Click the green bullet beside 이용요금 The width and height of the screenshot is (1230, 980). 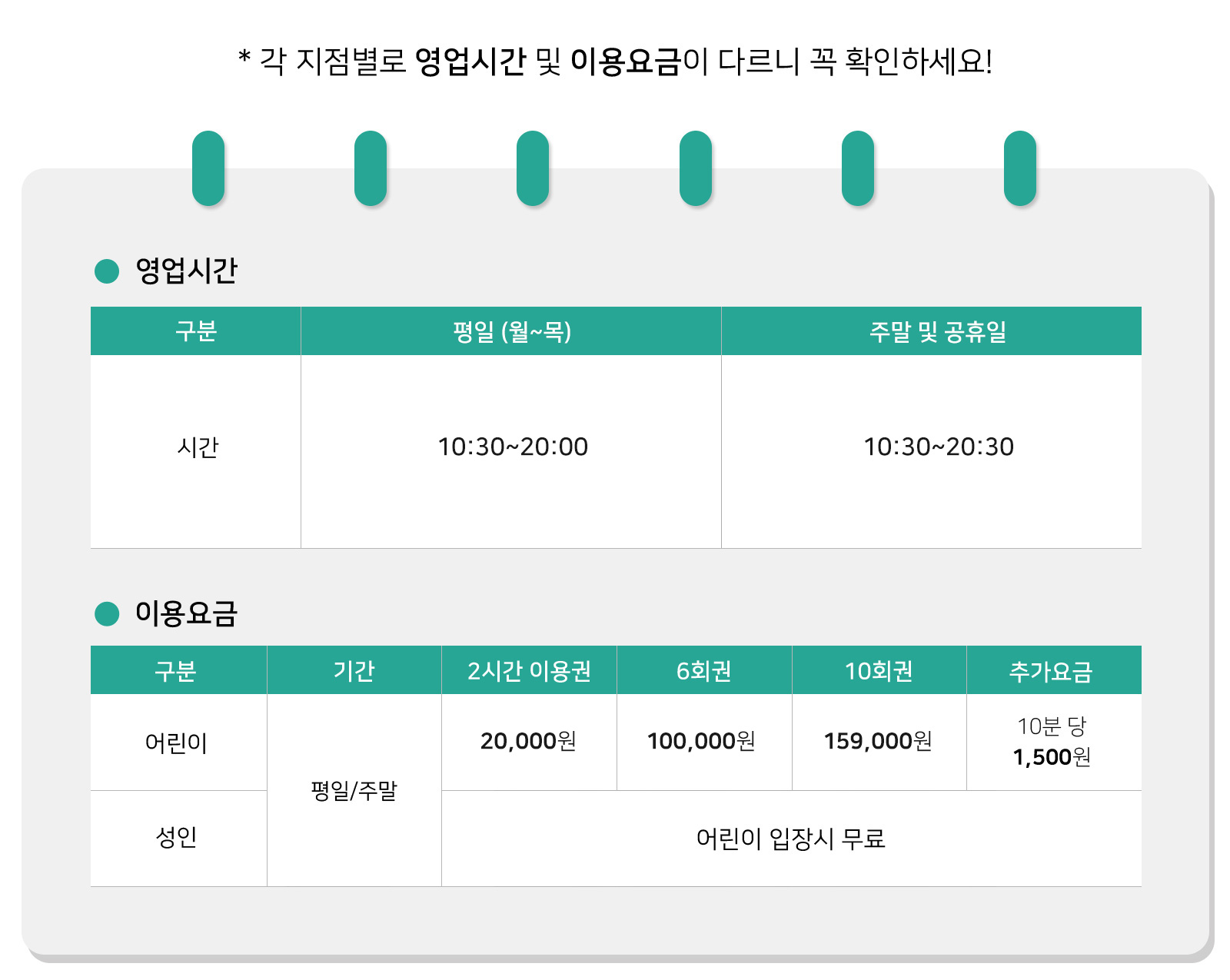click(x=107, y=613)
